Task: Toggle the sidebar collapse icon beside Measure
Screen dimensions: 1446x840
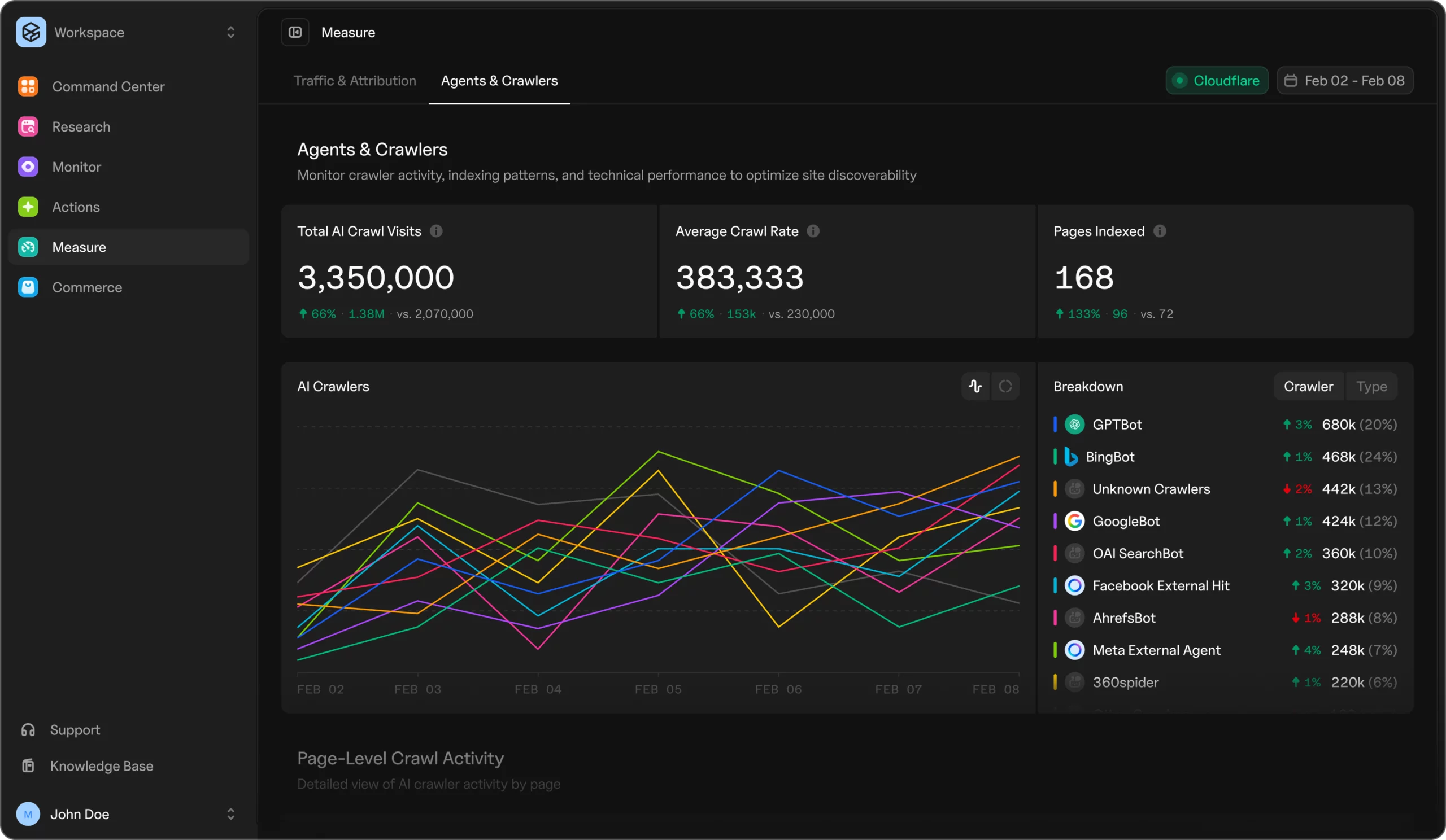Action: pos(295,32)
